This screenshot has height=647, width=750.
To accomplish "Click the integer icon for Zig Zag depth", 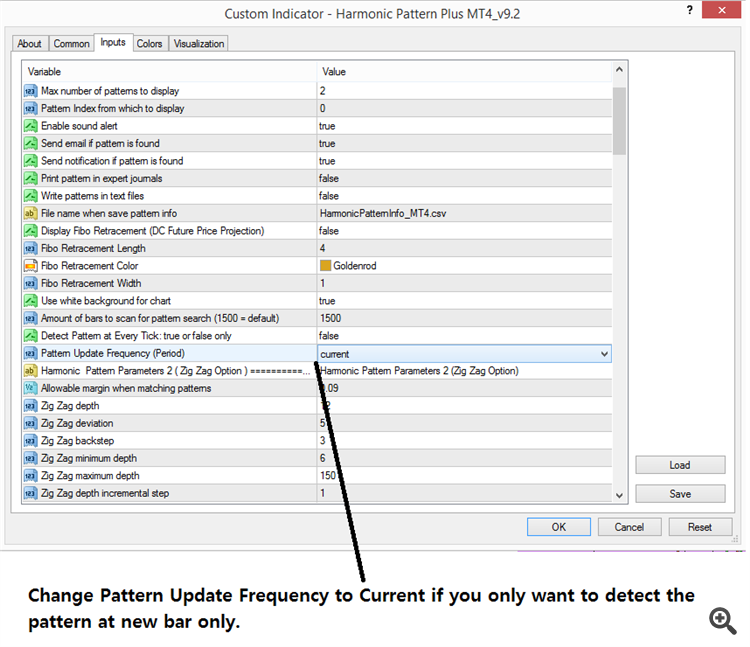I will [x=30, y=406].
